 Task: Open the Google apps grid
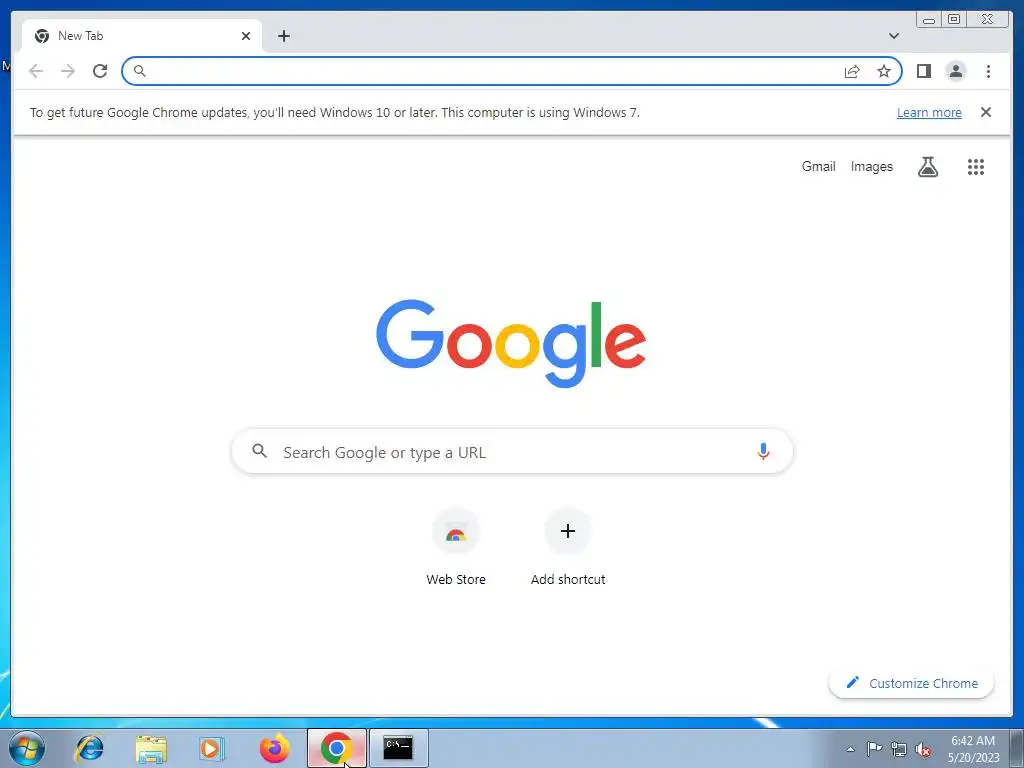click(976, 167)
